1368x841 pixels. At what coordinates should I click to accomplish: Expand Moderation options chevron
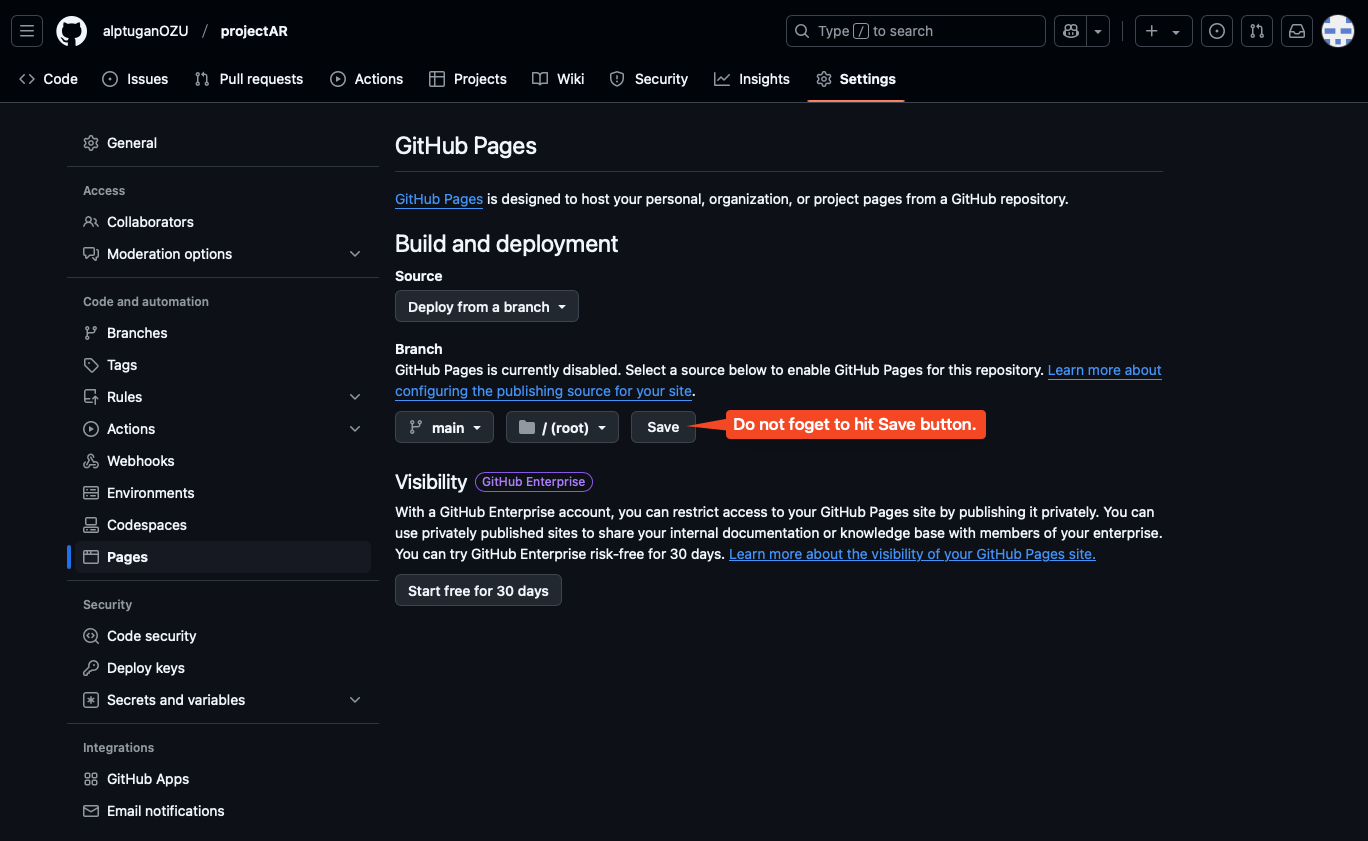(x=355, y=254)
